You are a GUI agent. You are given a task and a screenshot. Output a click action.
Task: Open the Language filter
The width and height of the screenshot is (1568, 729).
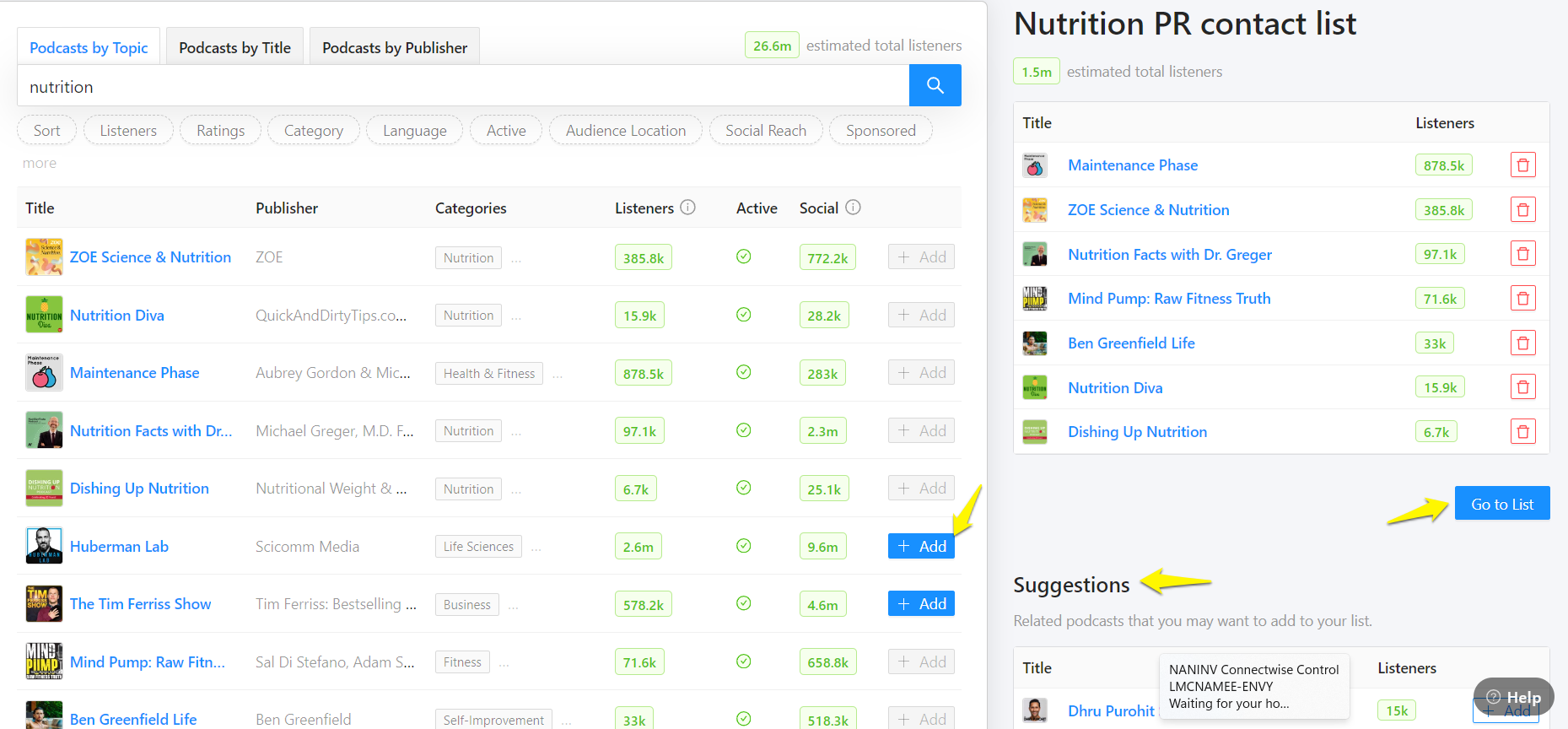pyautogui.click(x=414, y=130)
